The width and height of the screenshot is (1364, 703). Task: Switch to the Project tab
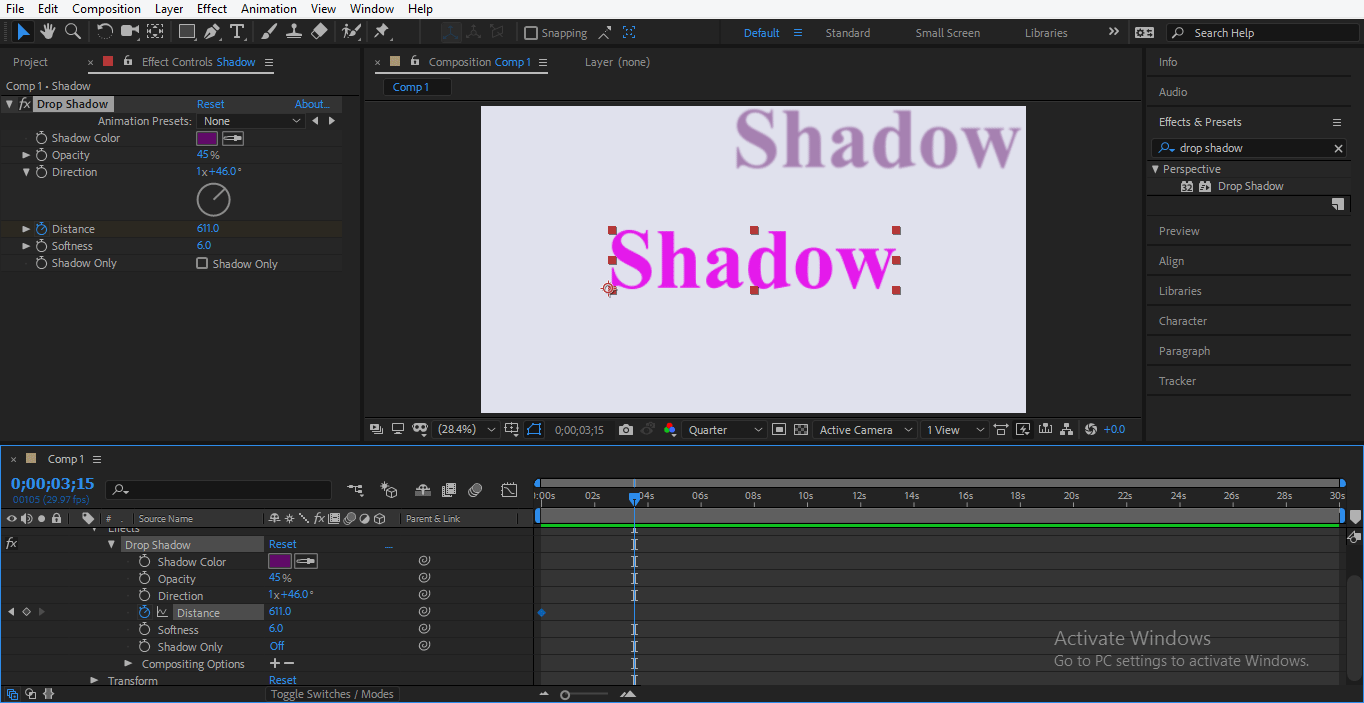pos(30,62)
